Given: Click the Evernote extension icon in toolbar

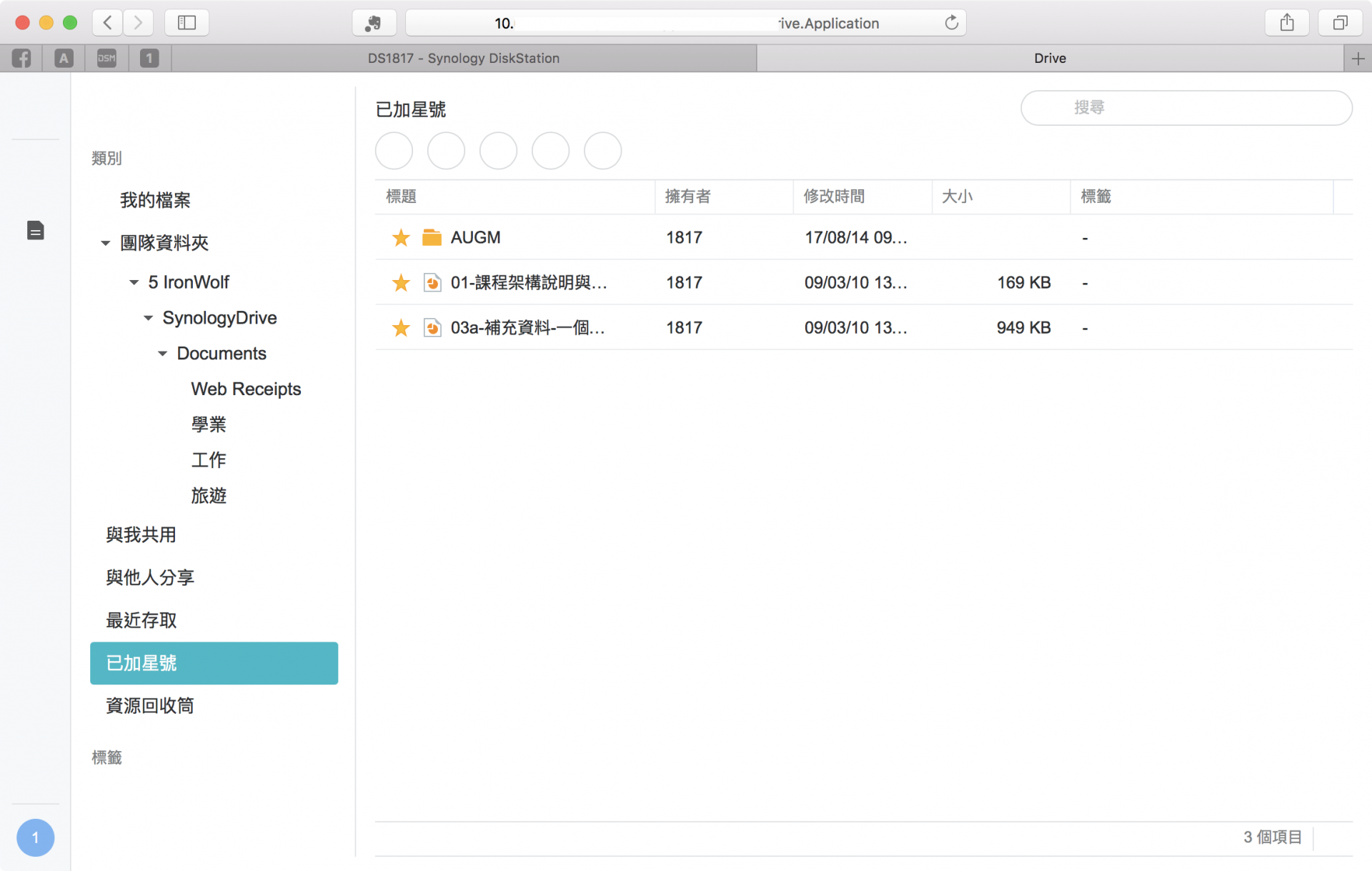Looking at the screenshot, I should 374,23.
